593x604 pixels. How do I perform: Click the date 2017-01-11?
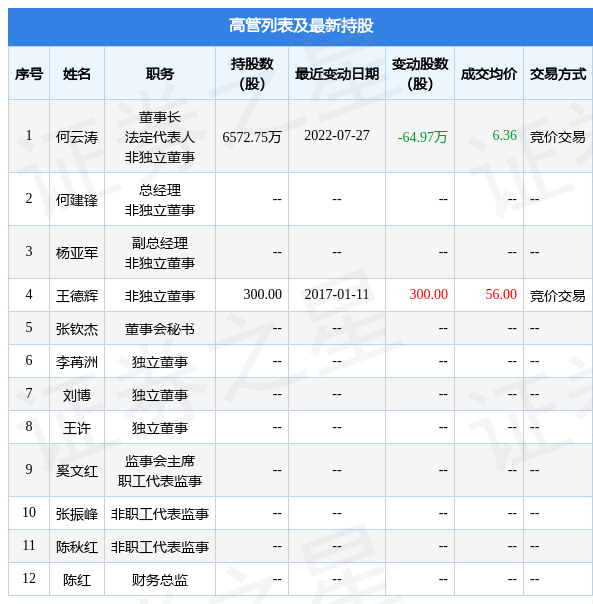coord(337,294)
